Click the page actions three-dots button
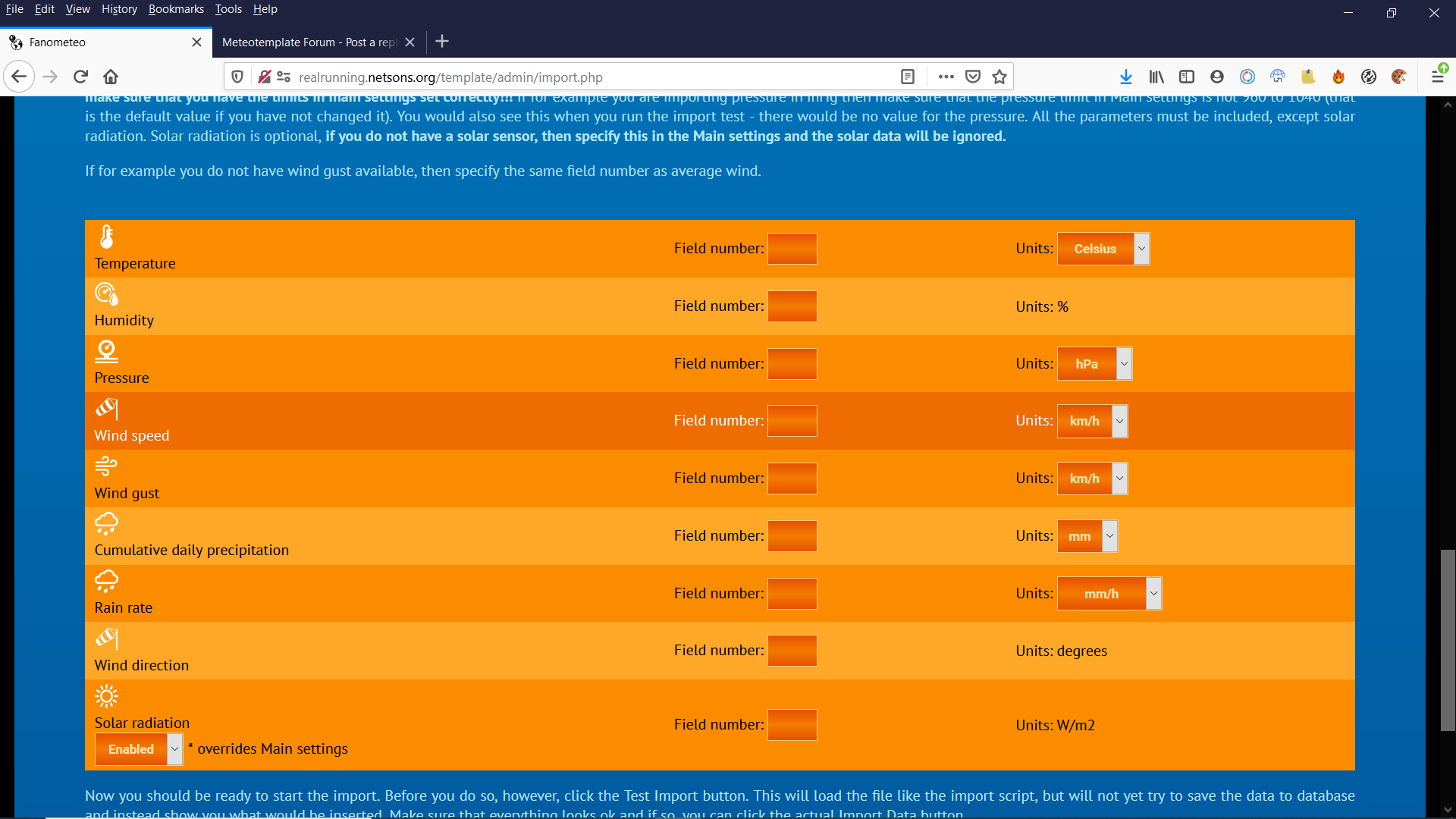The height and width of the screenshot is (819, 1456). [946, 77]
